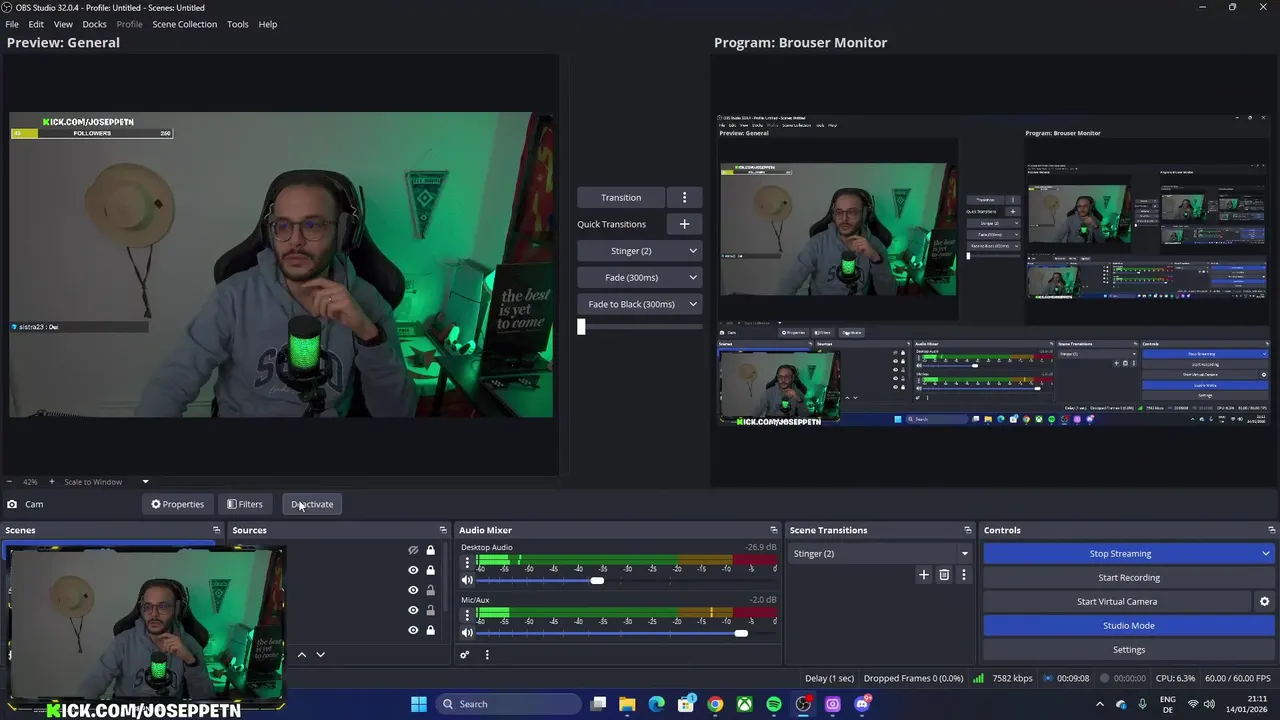Screen dimensions: 1280x720
Task: Add a scene transition with plus icon
Action: pos(924,575)
